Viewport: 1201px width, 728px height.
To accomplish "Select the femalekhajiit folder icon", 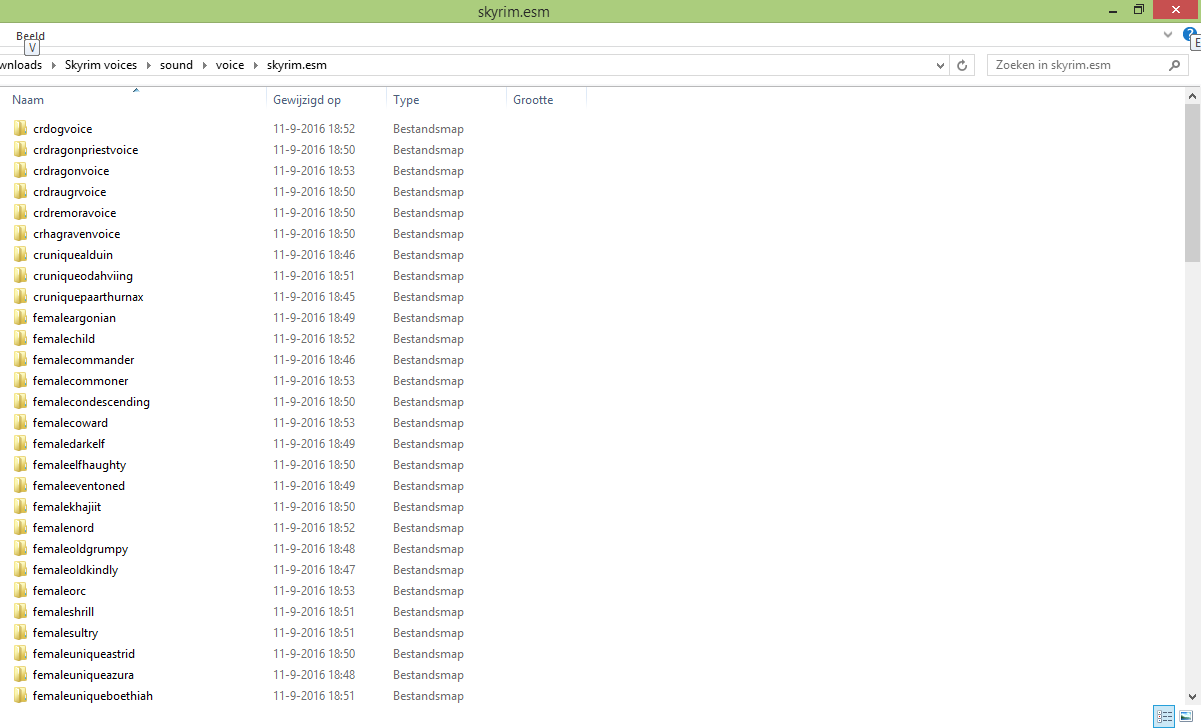I will click(20, 507).
